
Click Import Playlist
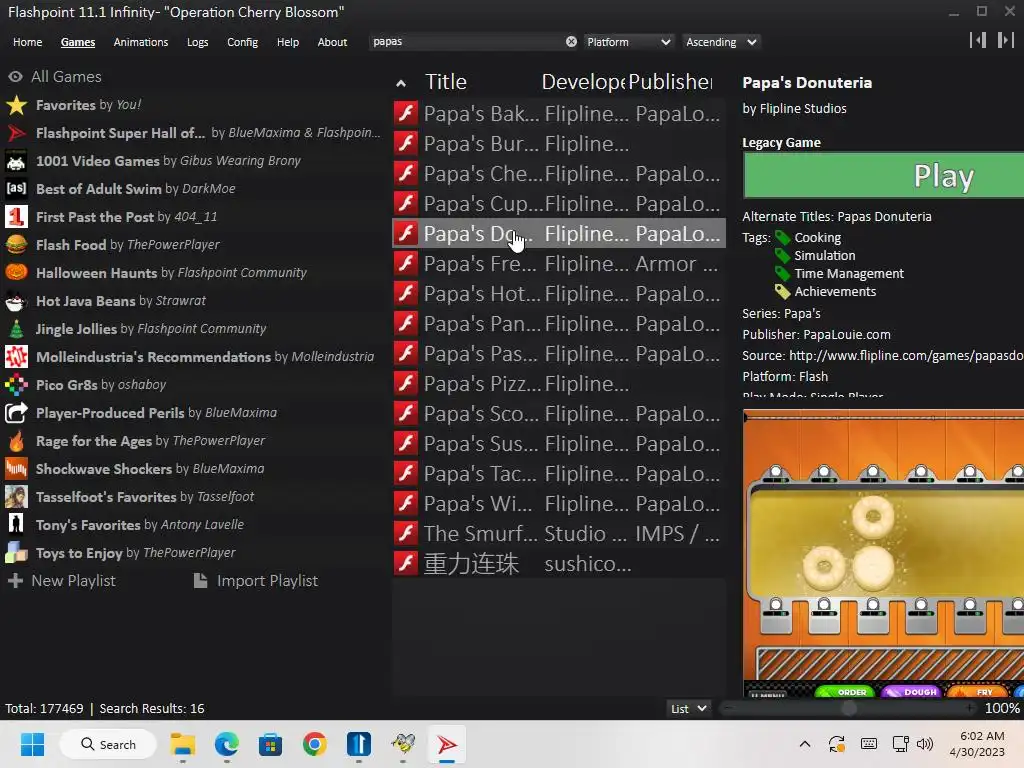coord(256,581)
